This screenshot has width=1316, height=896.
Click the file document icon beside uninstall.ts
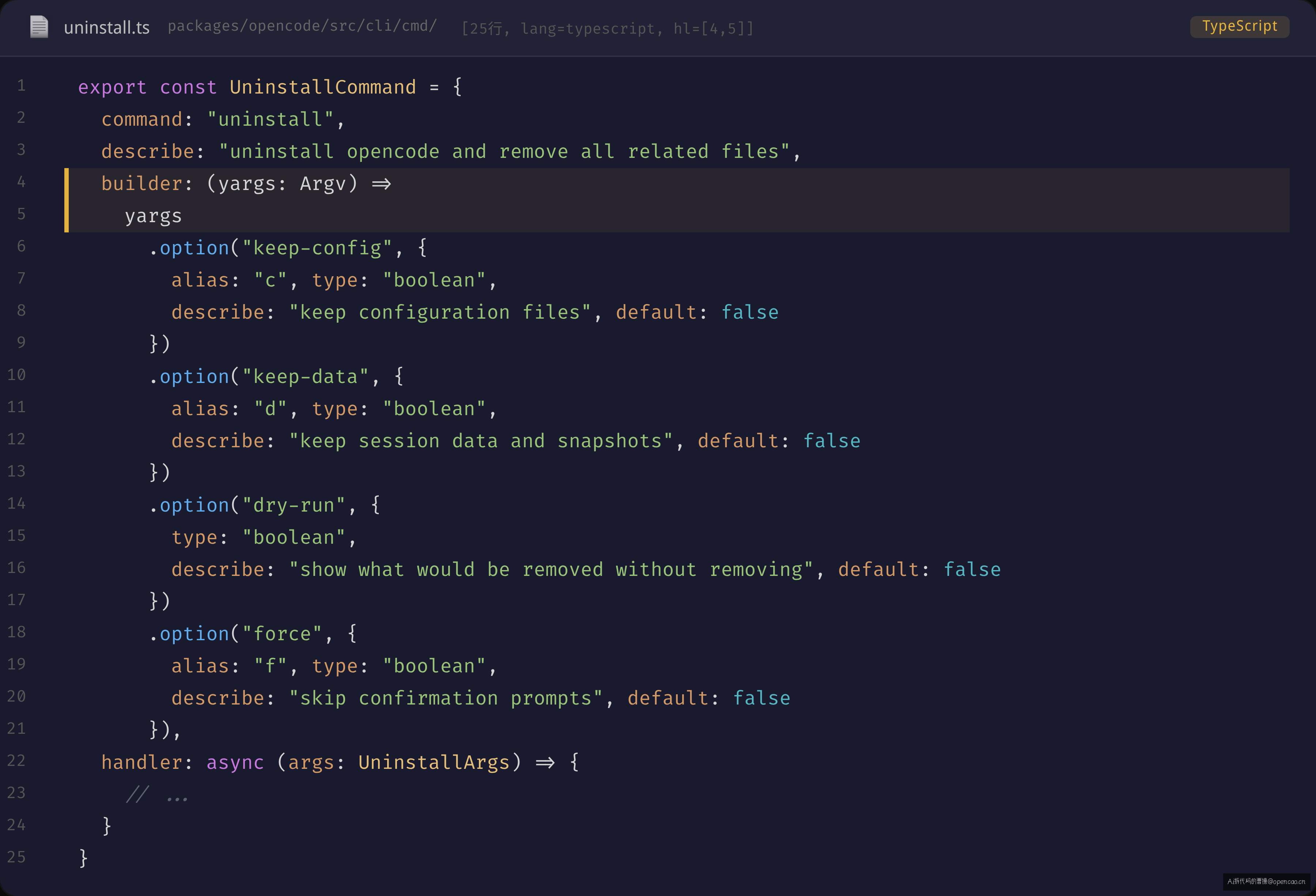click(39, 27)
